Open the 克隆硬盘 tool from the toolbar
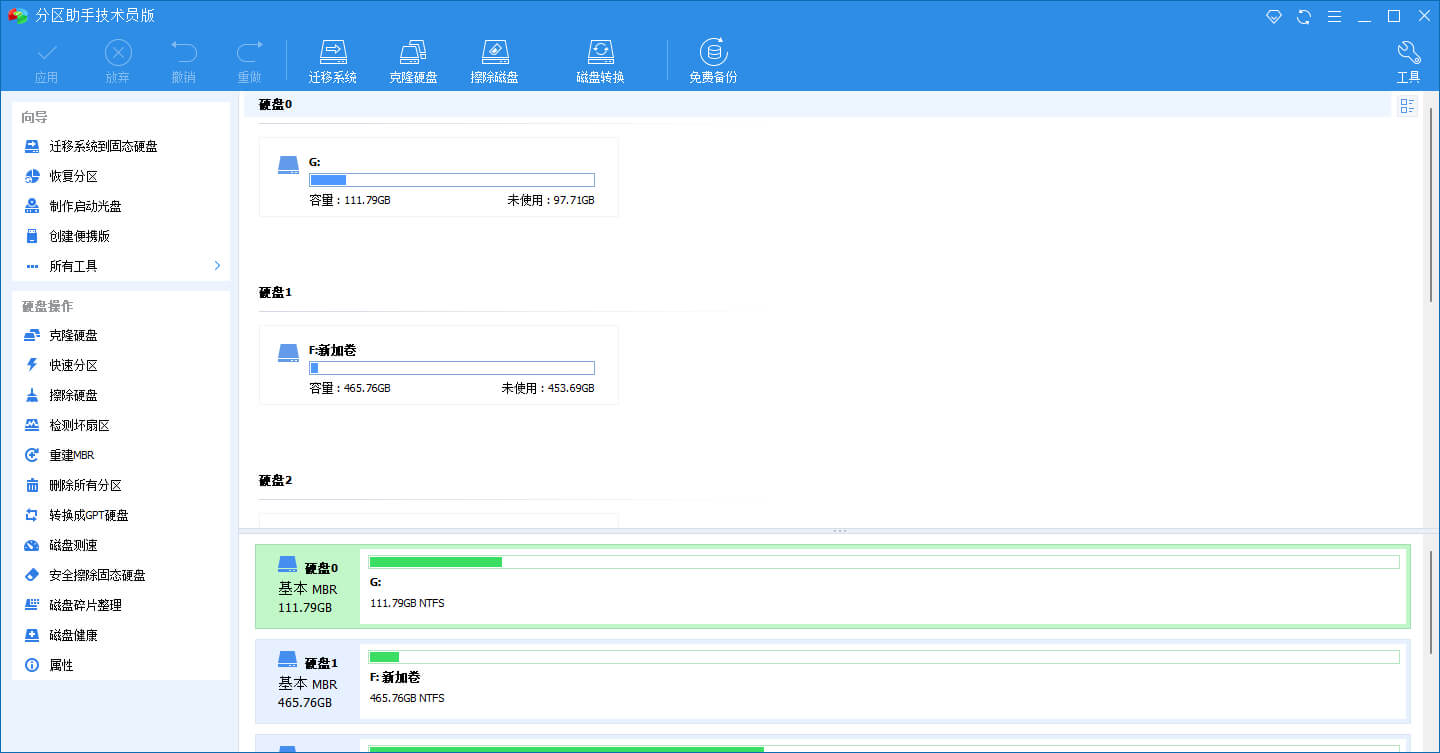 click(x=413, y=58)
